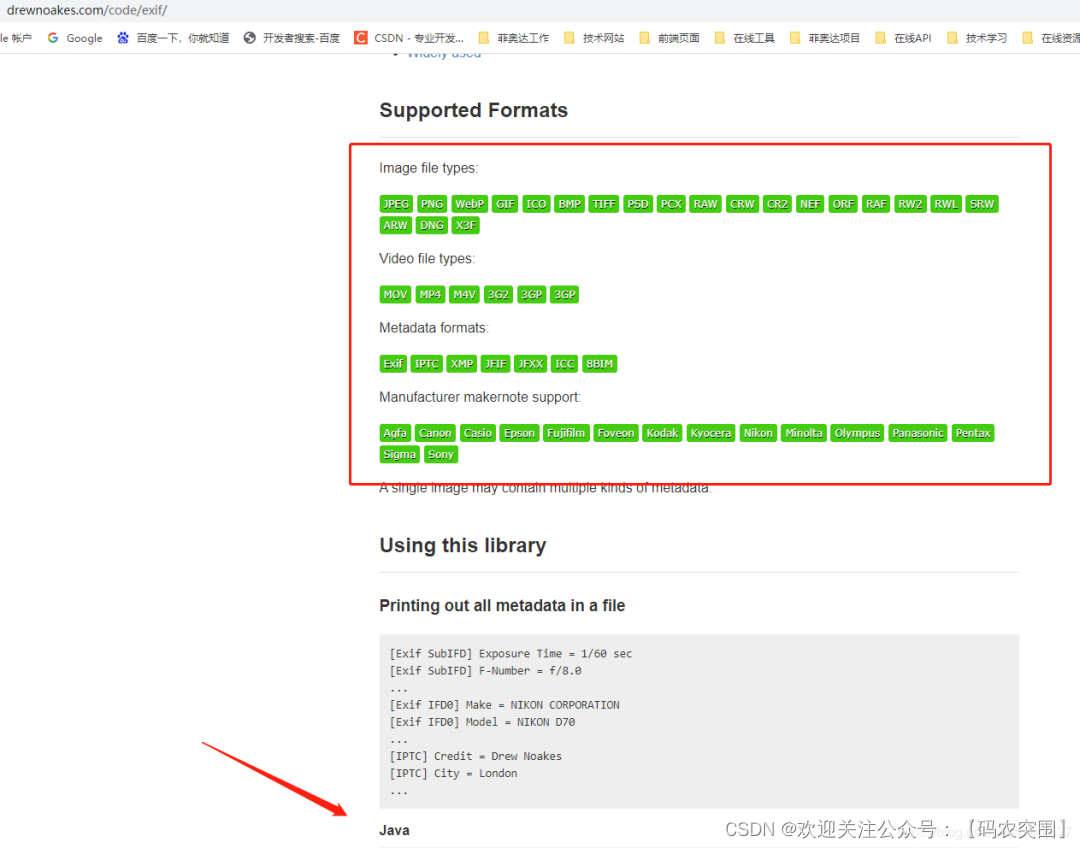
Task: Click the Casio makernote badge
Action: [477, 433]
